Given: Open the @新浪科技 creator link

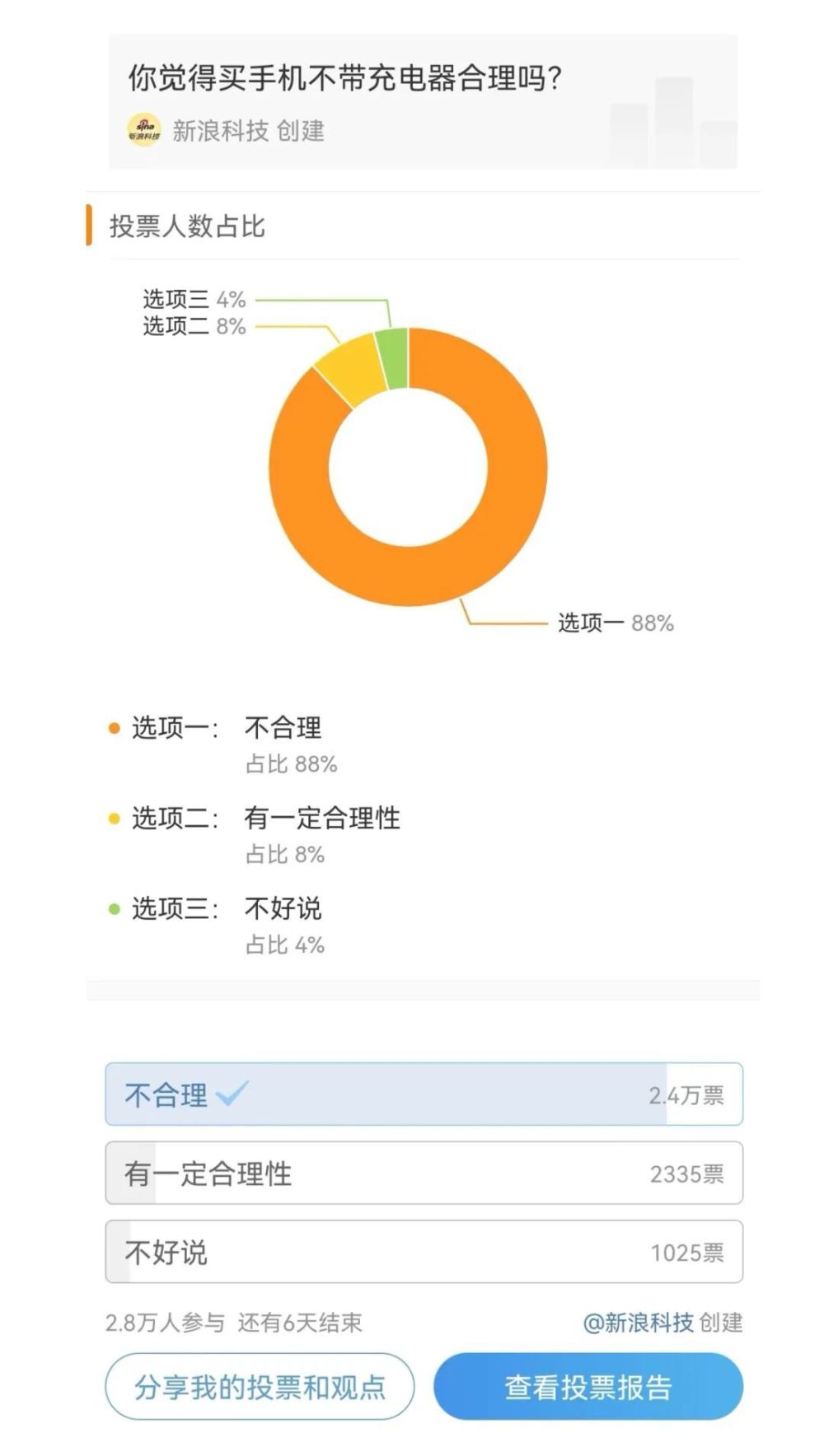Looking at the screenshot, I should pos(638,1323).
